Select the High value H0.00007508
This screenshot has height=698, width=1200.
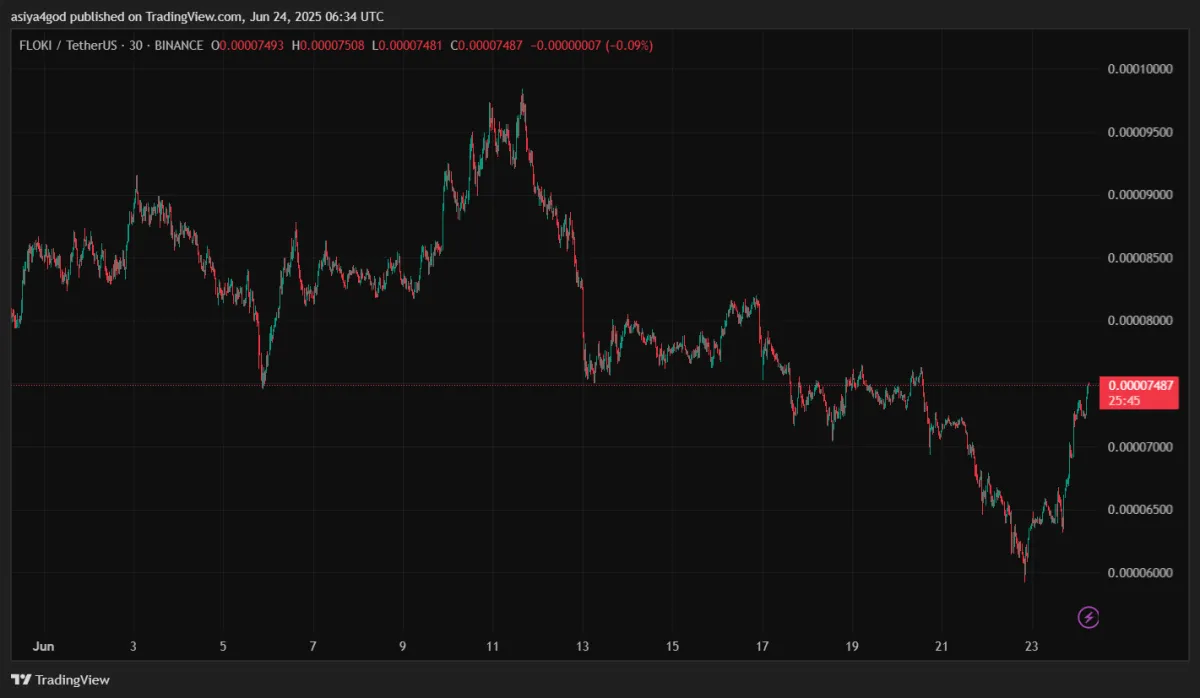click(331, 45)
